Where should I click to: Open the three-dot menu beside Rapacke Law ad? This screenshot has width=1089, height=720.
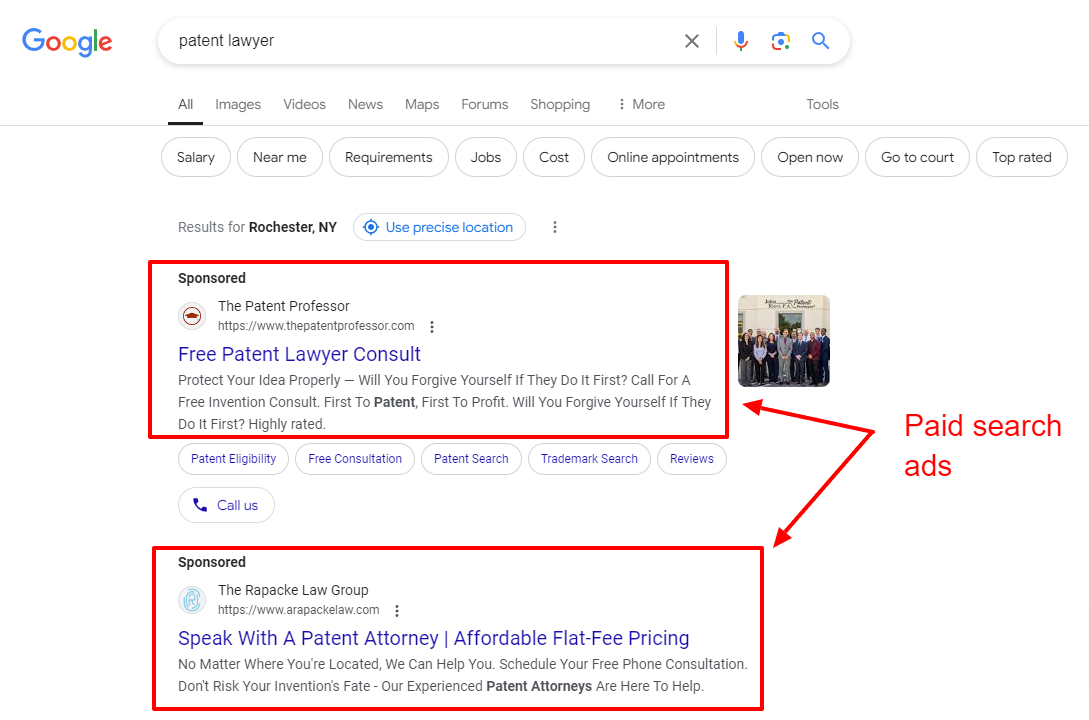click(397, 610)
